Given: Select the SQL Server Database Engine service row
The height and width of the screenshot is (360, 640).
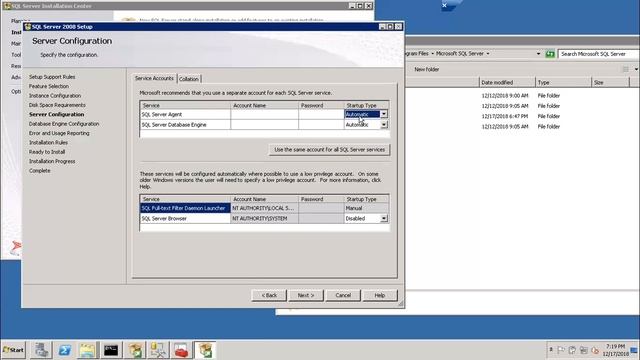Looking at the screenshot, I should pyautogui.click(x=185, y=124).
